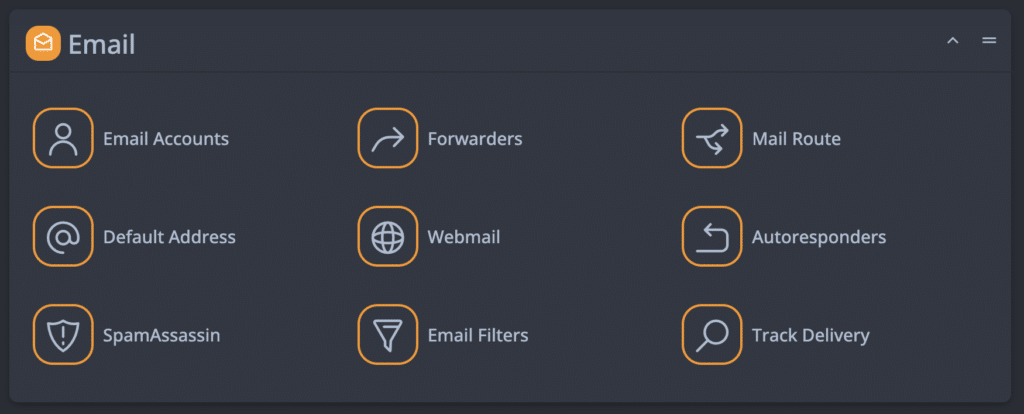The height and width of the screenshot is (414, 1024).
Task: Open the SpamAssassin shield icon
Action: [63, 335]
